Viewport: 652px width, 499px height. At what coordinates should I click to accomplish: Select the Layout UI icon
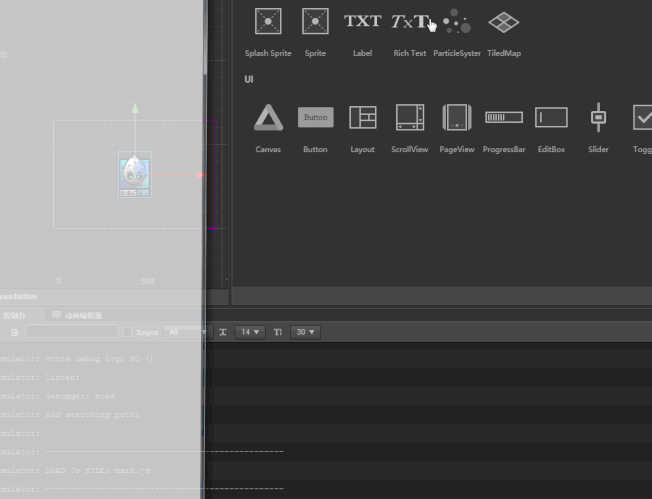[363, 117]
